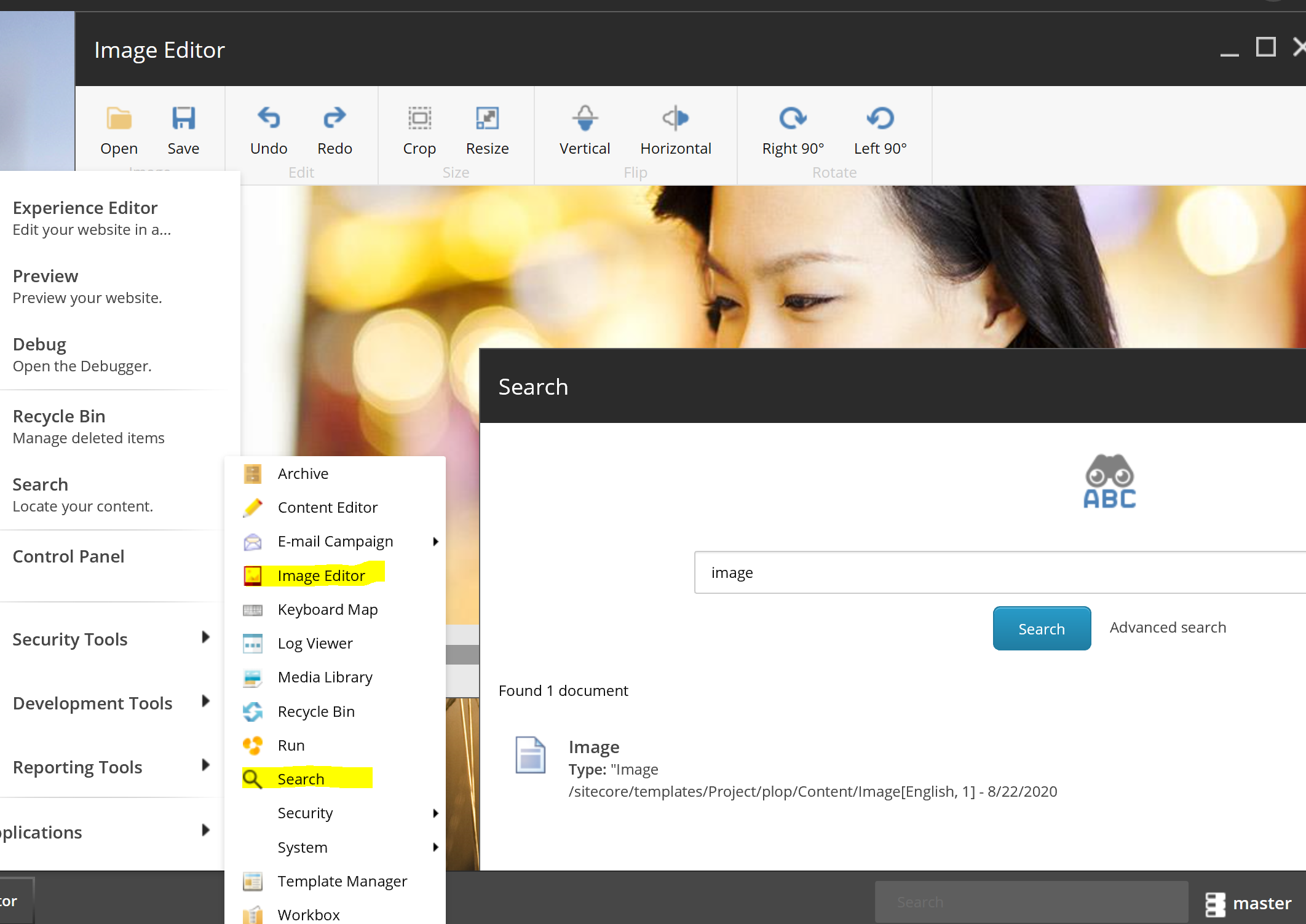Rotate image Right 90° icon
1306x924 pixels.
(x=793, y=117)
